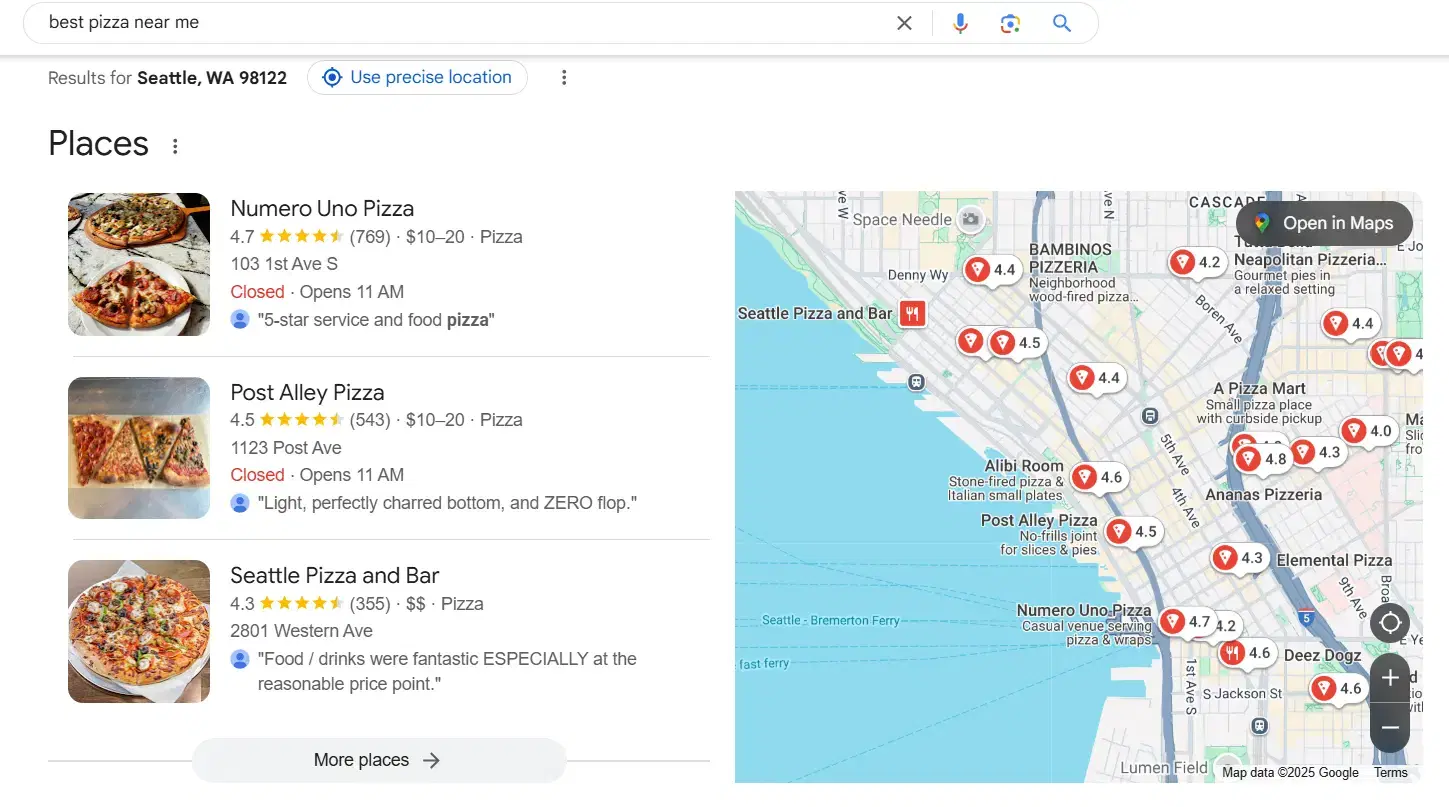Viewport: 1449px width, 807px height.
Task: Click the 'BAMBINOS PIZZERIA' map label
Action: (1070, 258)
